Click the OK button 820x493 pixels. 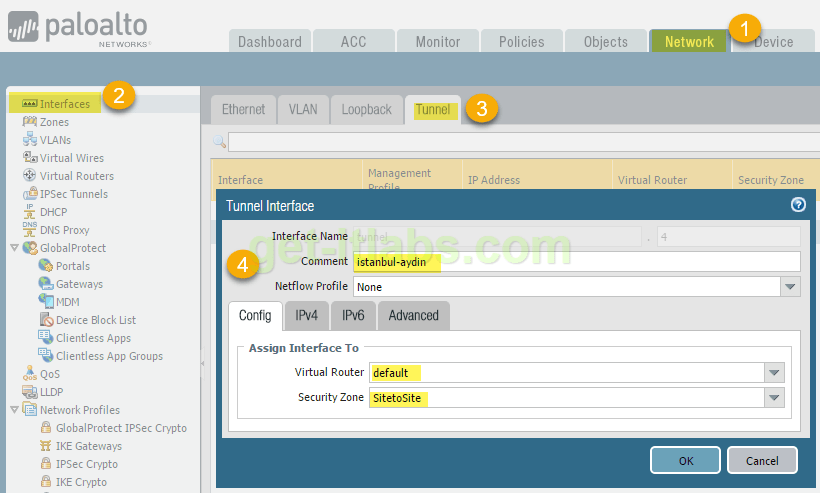pyautogui.click(x=684, y=460)
